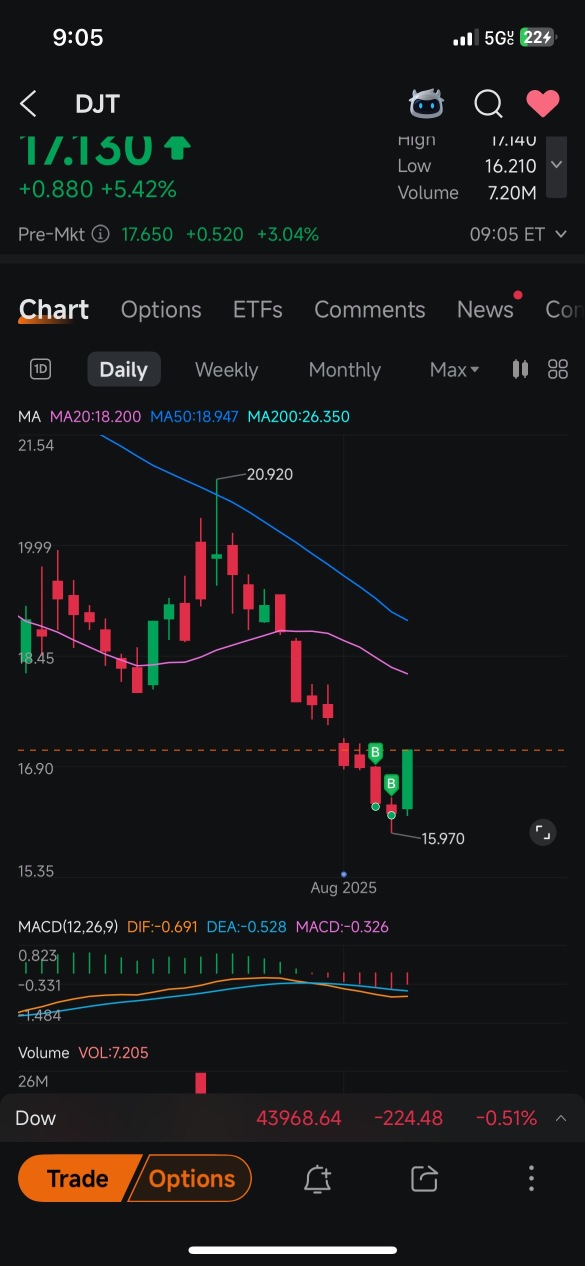
Task: Switch to the ETFs tab
Action: coord(258,310)
